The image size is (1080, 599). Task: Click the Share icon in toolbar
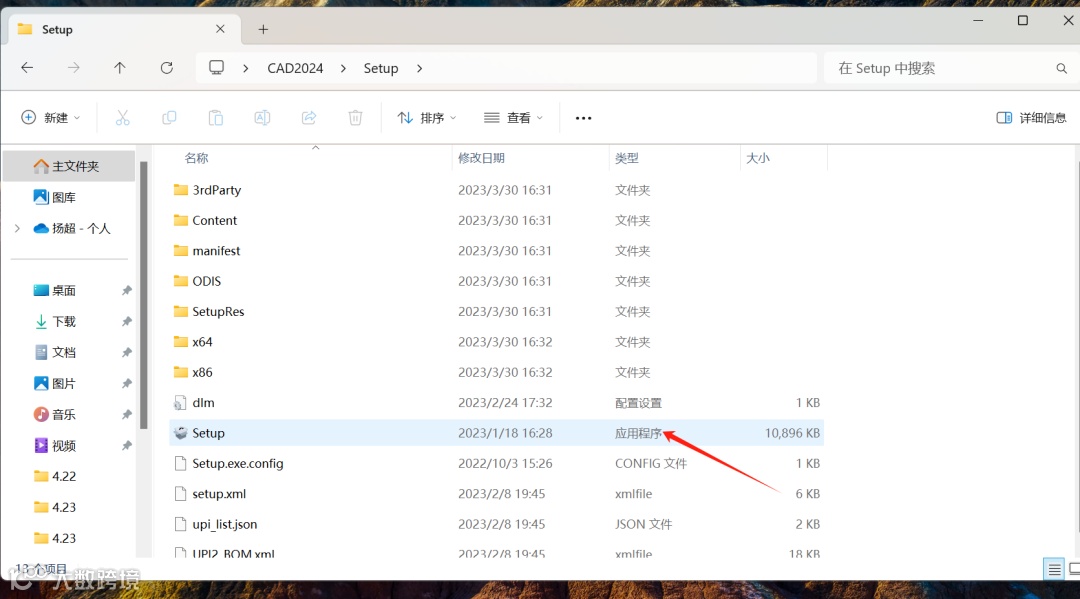click(309, 118)
